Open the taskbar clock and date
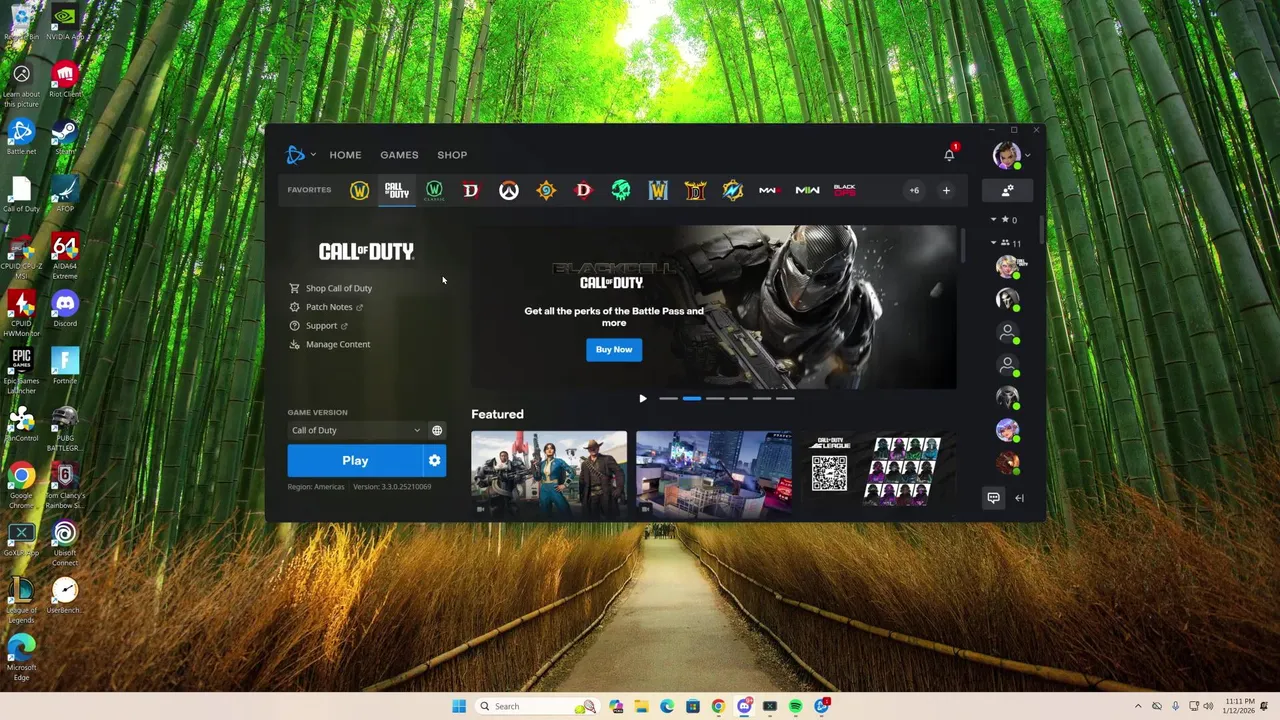 tap(1238, 706)
